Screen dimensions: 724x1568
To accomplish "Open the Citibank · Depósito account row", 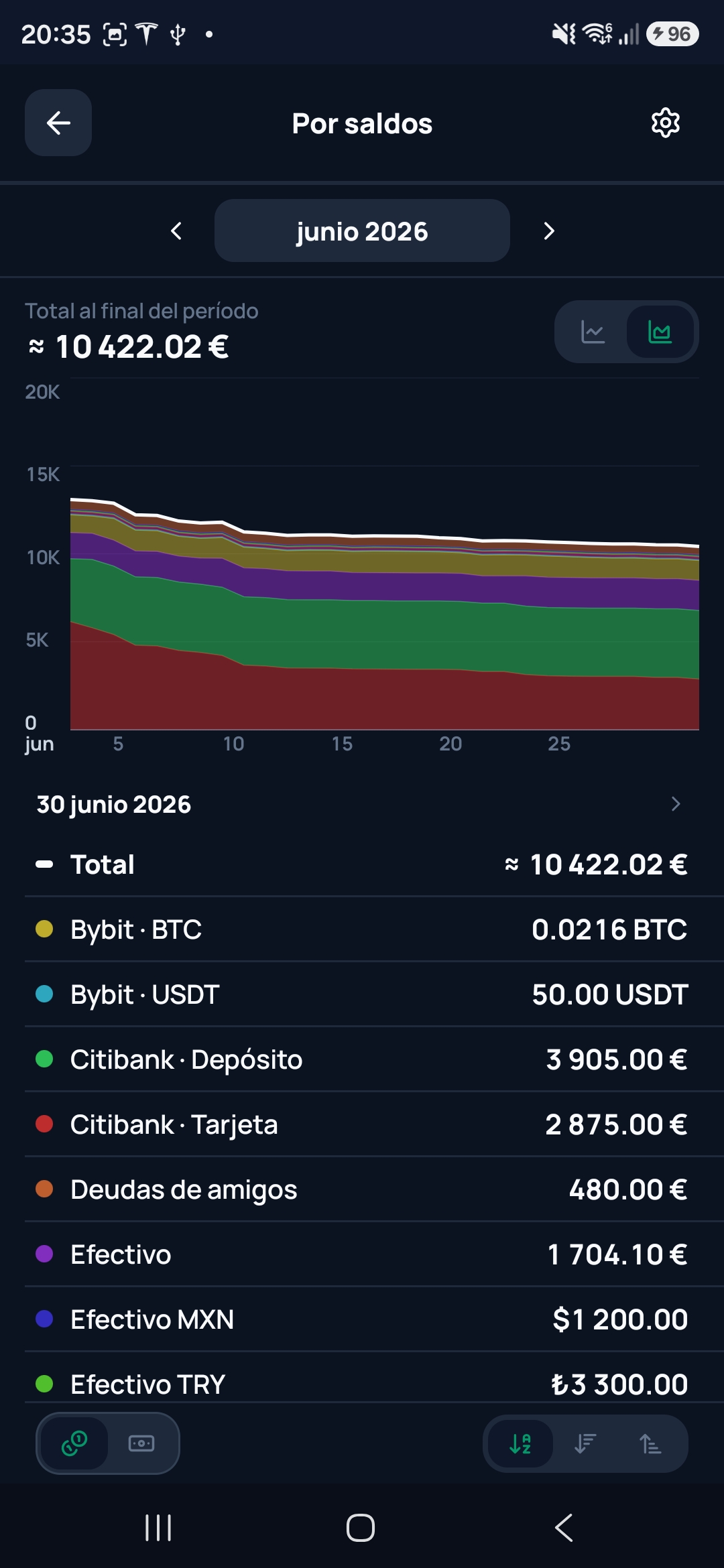I will coord(362,1059).
